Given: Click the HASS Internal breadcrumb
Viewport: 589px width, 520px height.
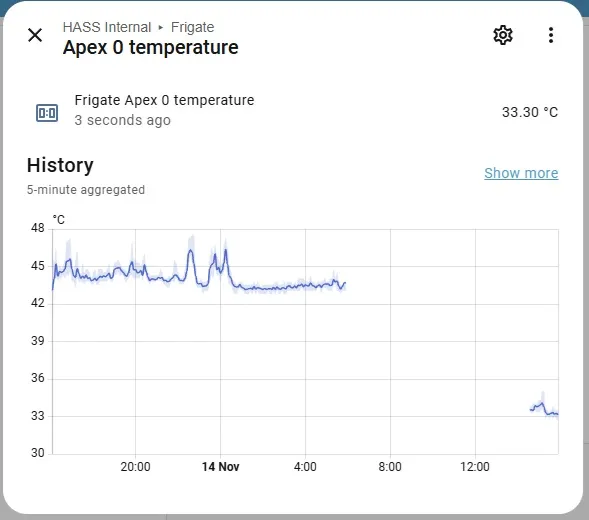Looking at the screenshot, I should tap(107, 27).
